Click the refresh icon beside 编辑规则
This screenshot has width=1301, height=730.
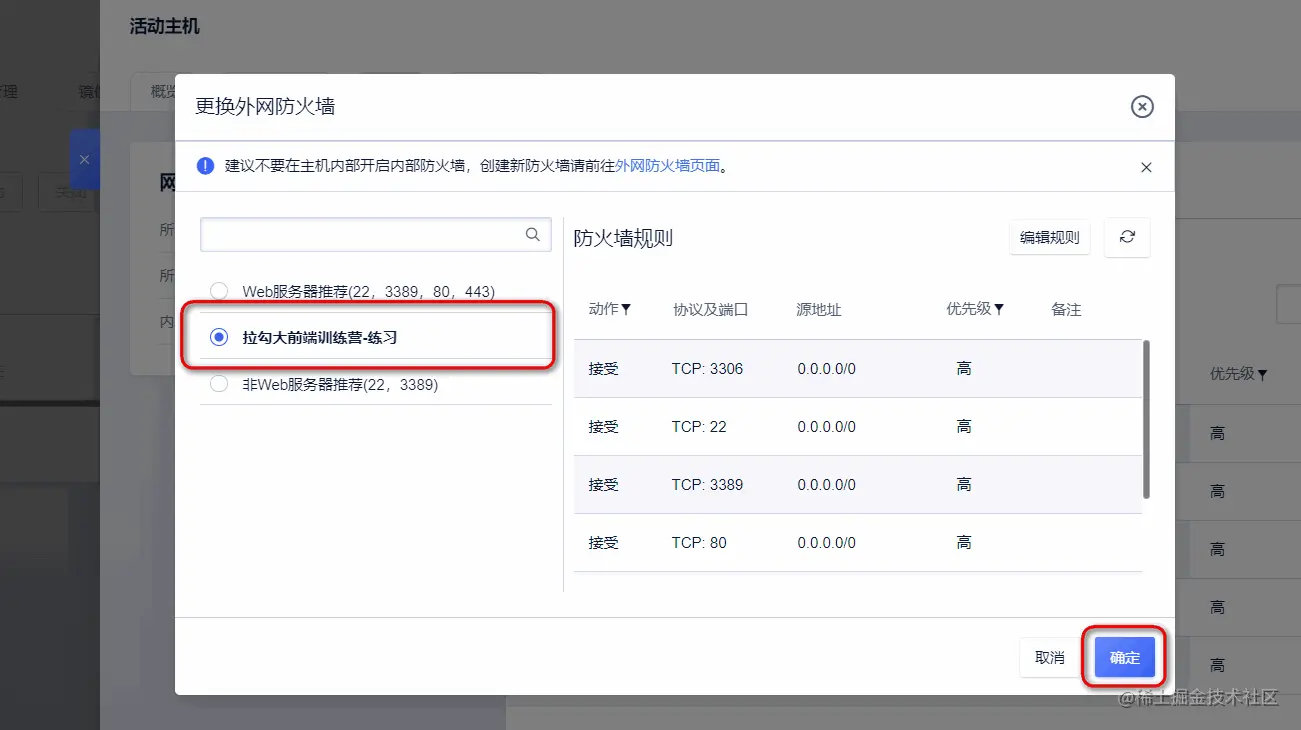[x=1127, y=237]
